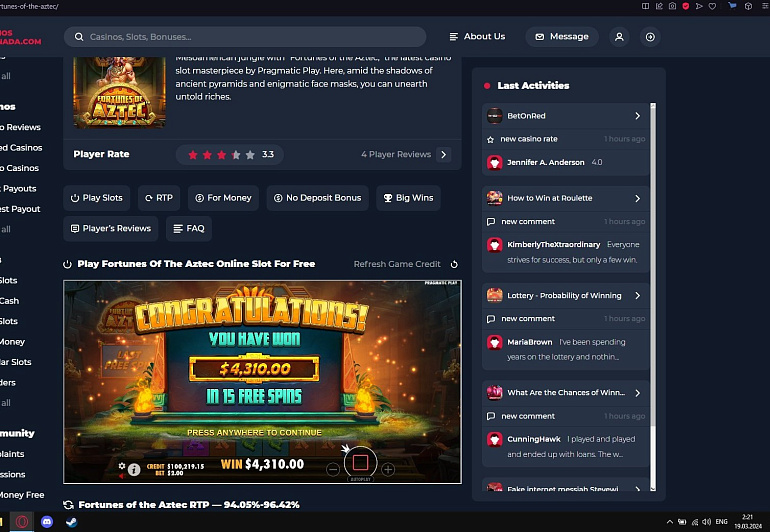Open the volume control in system tray
The height and width of the screenshot is (532, 770).
[x=707, y=522]
